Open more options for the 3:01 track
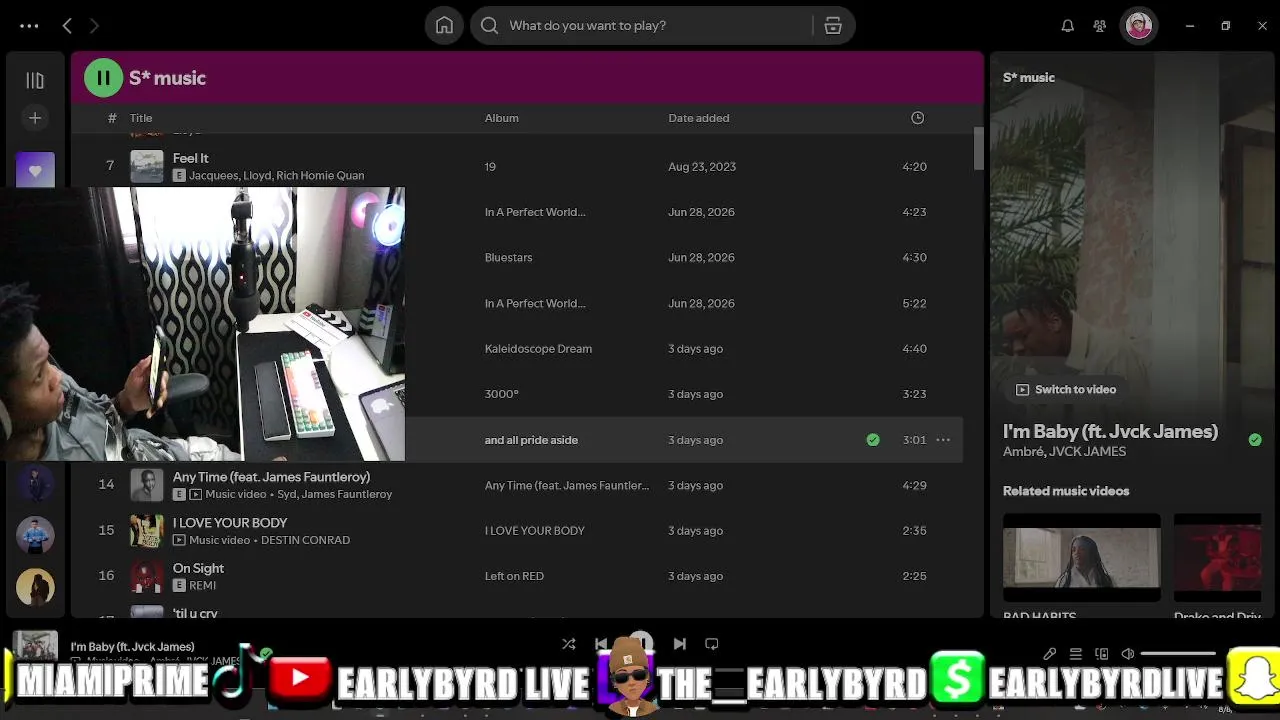Image resolution: width=1280 pixels, height=720 pixels. point(943,440)
